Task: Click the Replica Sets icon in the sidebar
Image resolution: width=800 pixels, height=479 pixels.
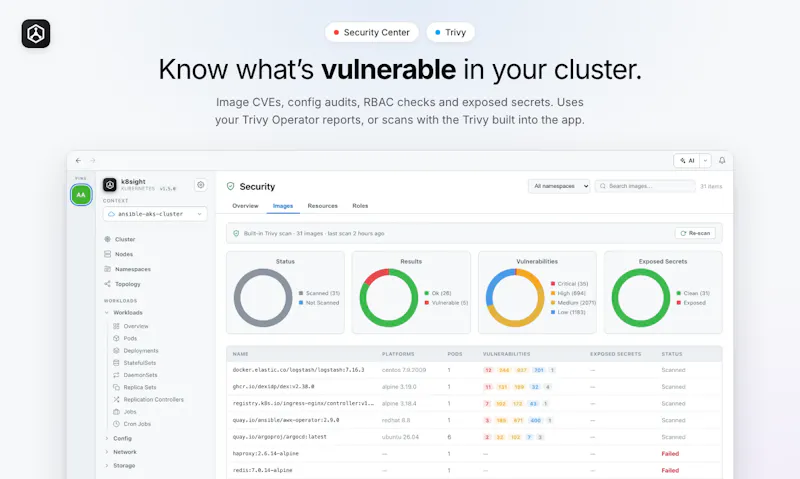Action: click(116, 387)
